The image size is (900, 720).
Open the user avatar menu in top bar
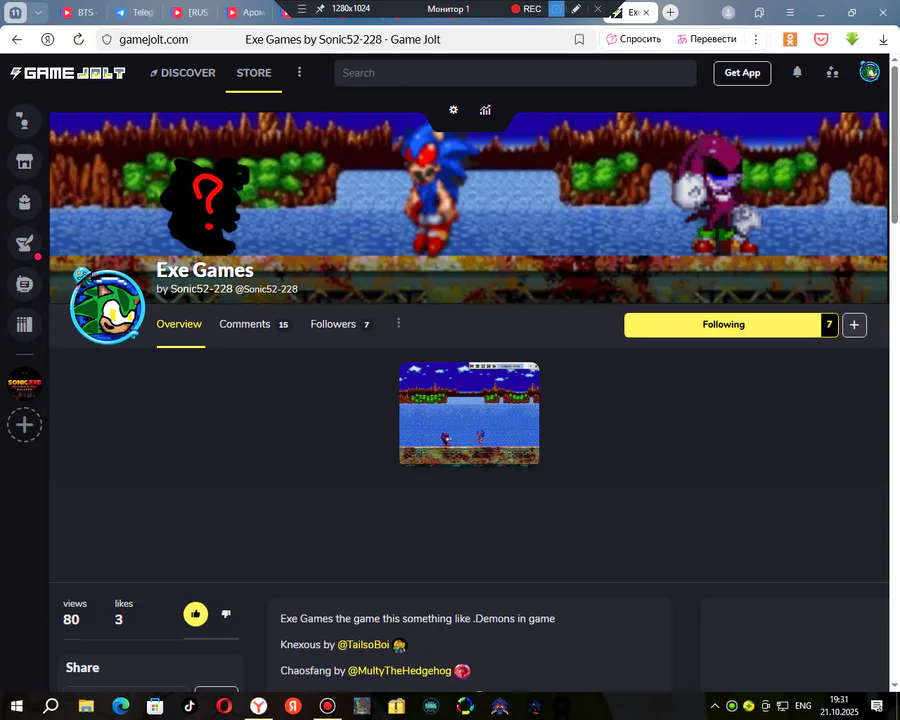pos(869,72)
